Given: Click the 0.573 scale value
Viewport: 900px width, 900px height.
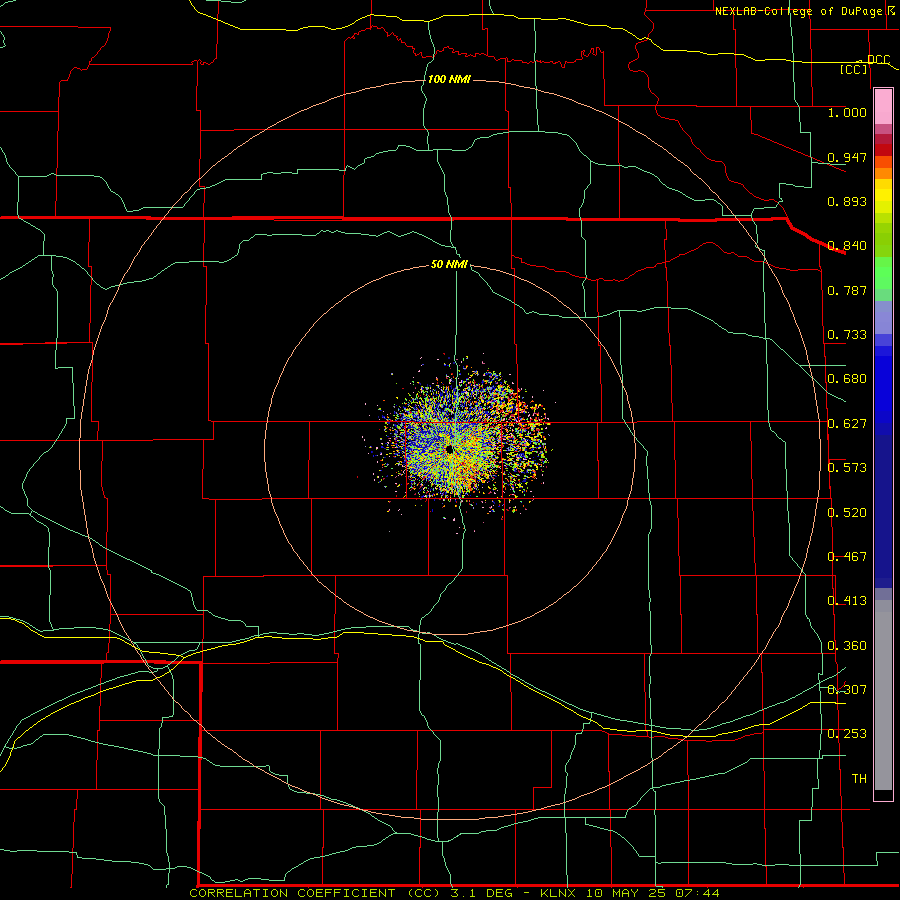Looking at the screenshot, I should pyautogui.click(x=847, y=468).
